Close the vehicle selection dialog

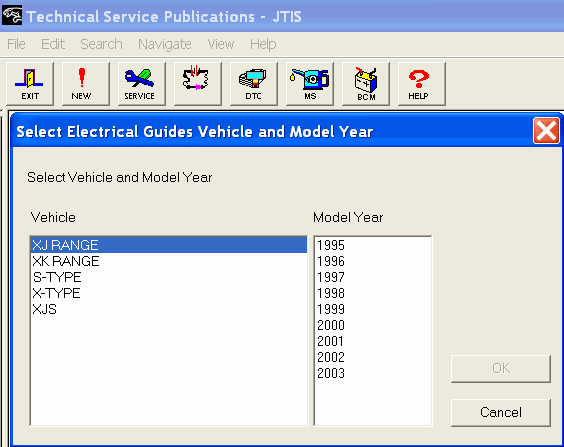click(546, 130)
